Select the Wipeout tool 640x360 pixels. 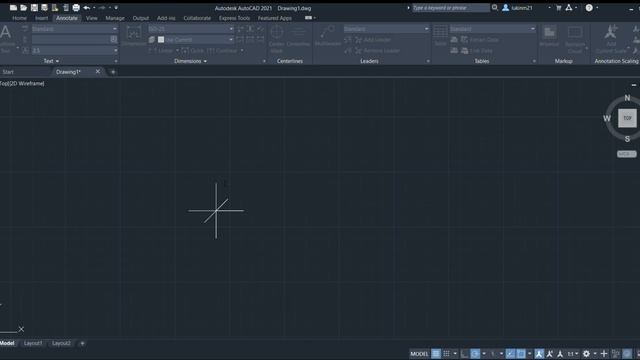[x=549, y=36]
